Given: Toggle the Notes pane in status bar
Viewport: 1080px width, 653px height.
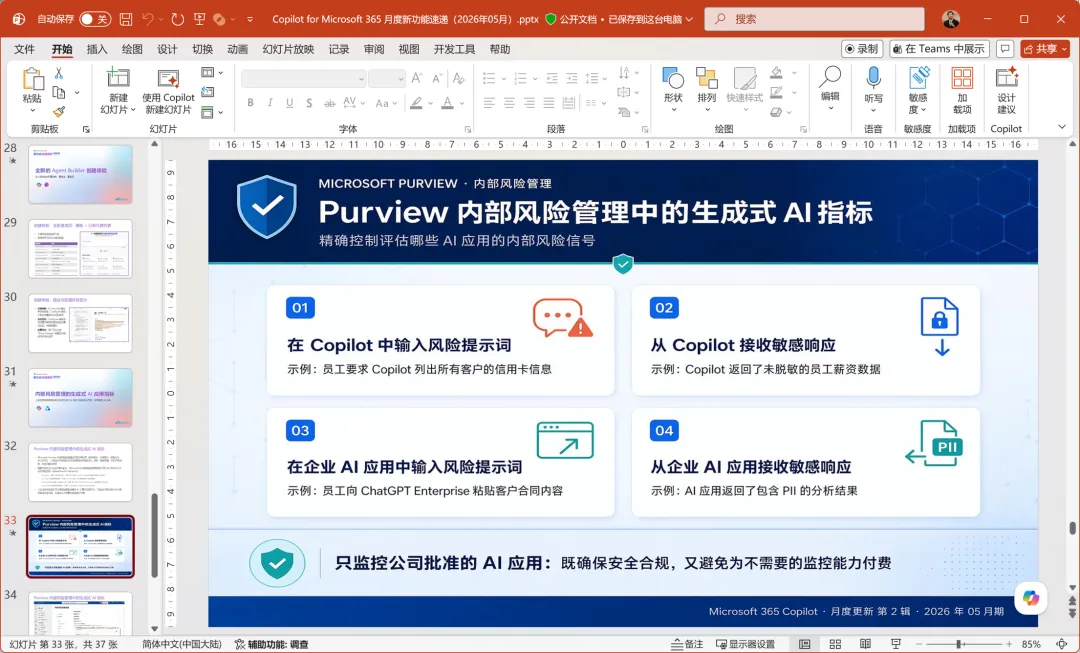Looking at the screenshot, I should point(687,644).
